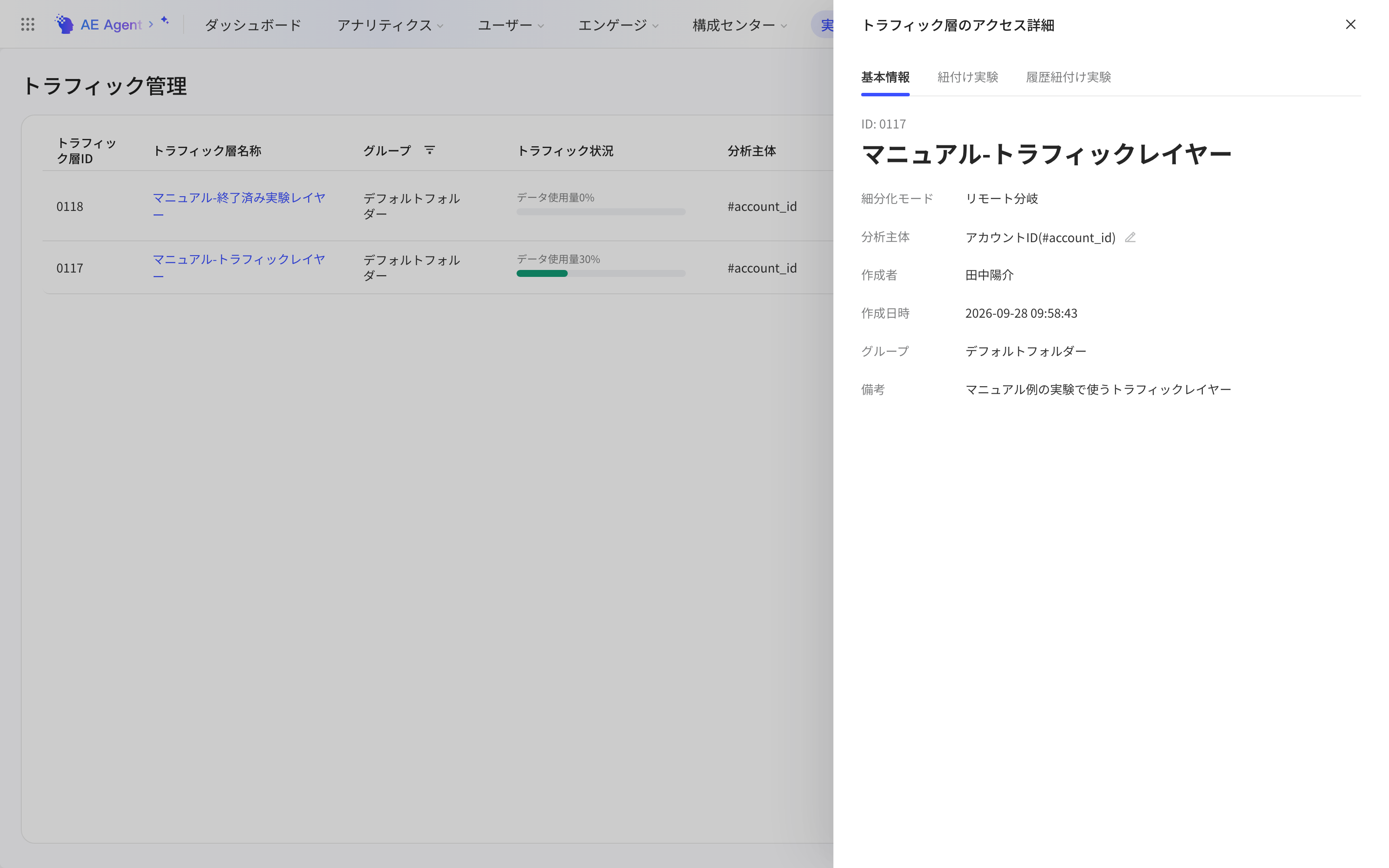
Task: Click the ID: 0117 label in panel
Action: coord(883,124)
